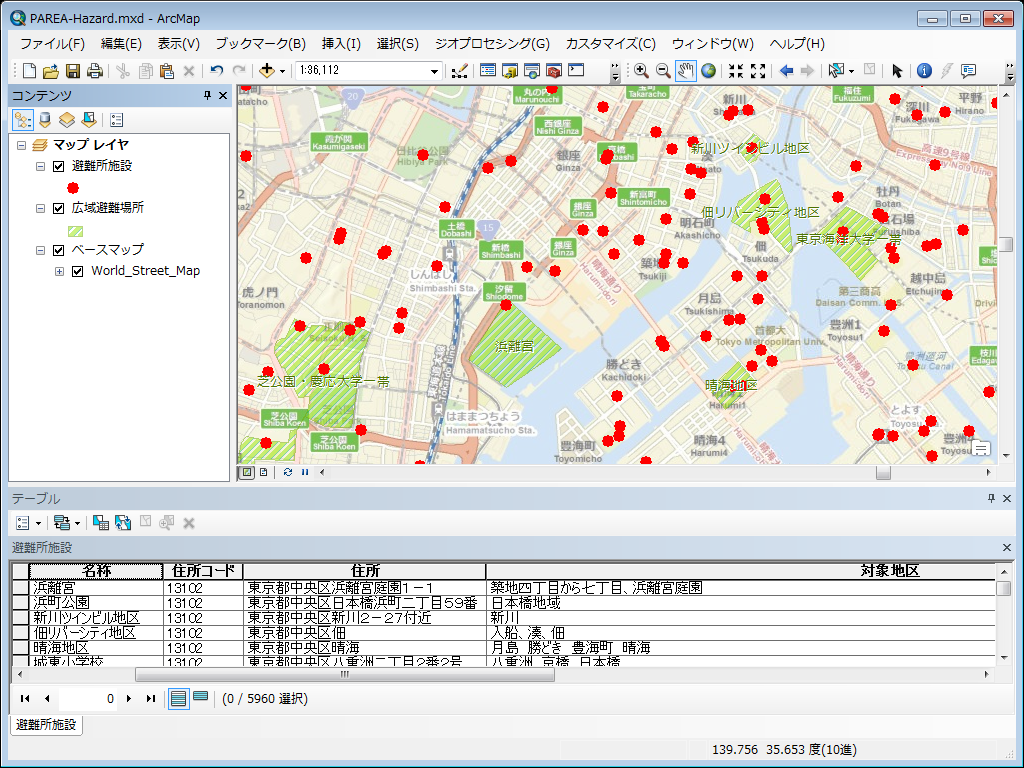Move to the next record
The height and width of the screenshot is (768, 1024).
tap(129, 698)
